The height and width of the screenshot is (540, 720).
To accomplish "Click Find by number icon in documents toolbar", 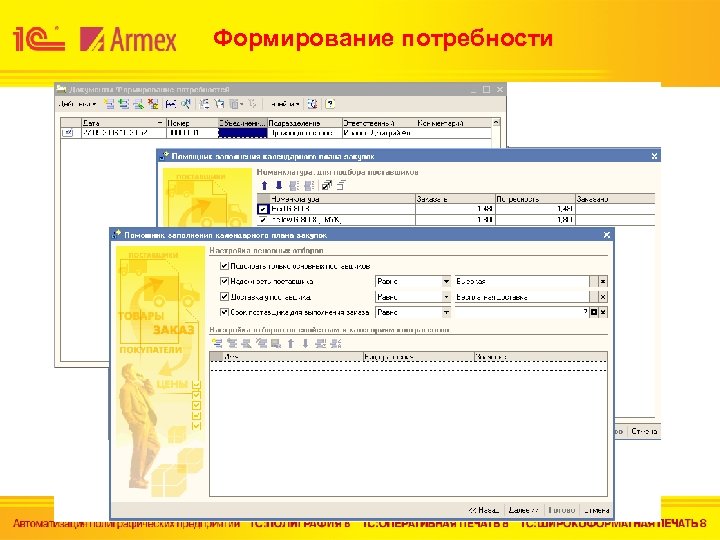I will (x=186, y=104).
